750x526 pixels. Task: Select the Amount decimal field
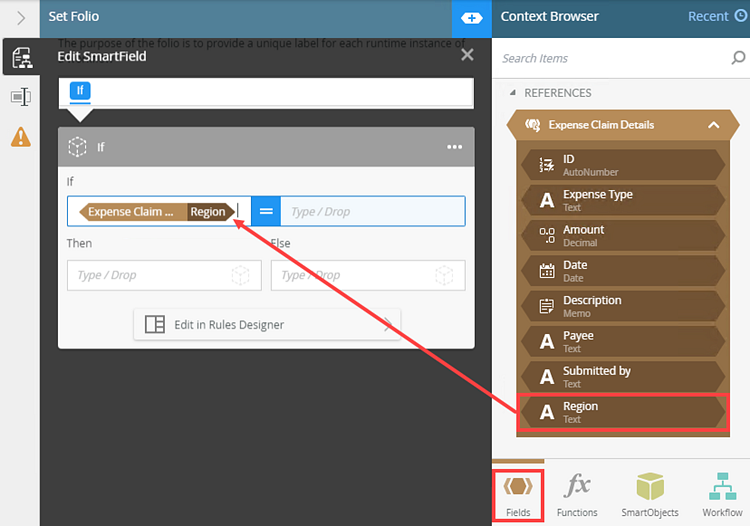click(623, 236)
